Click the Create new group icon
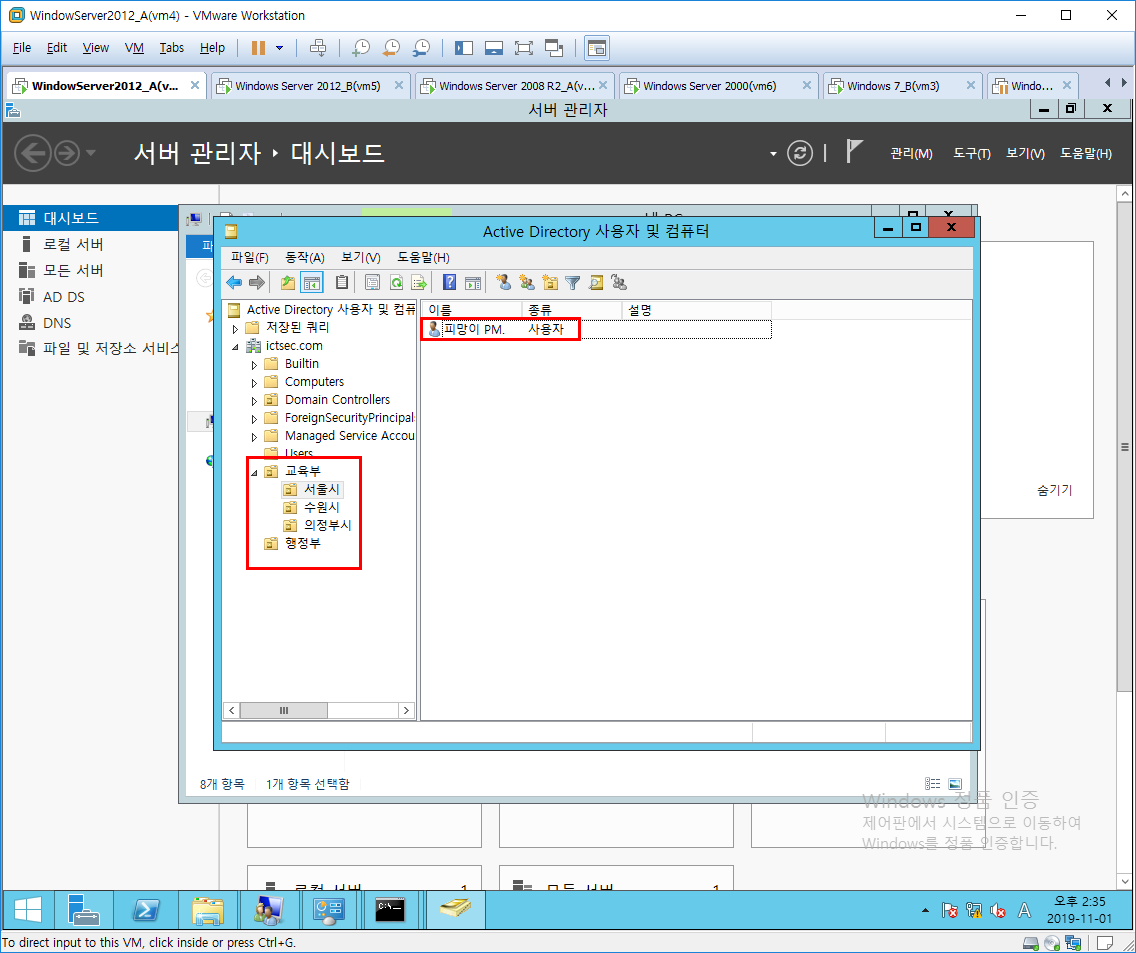Screen dimensions: 1136x953 [x=527, y=283]
